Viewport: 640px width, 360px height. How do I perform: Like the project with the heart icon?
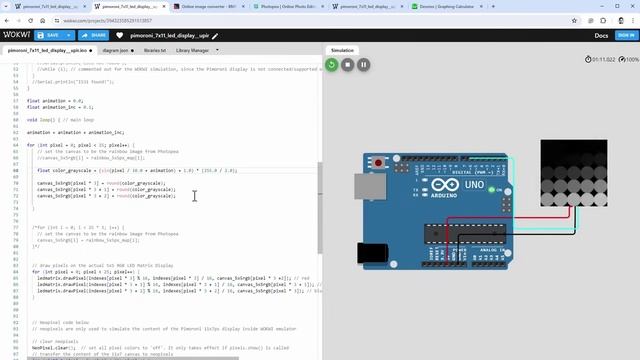tap(119, 36)
